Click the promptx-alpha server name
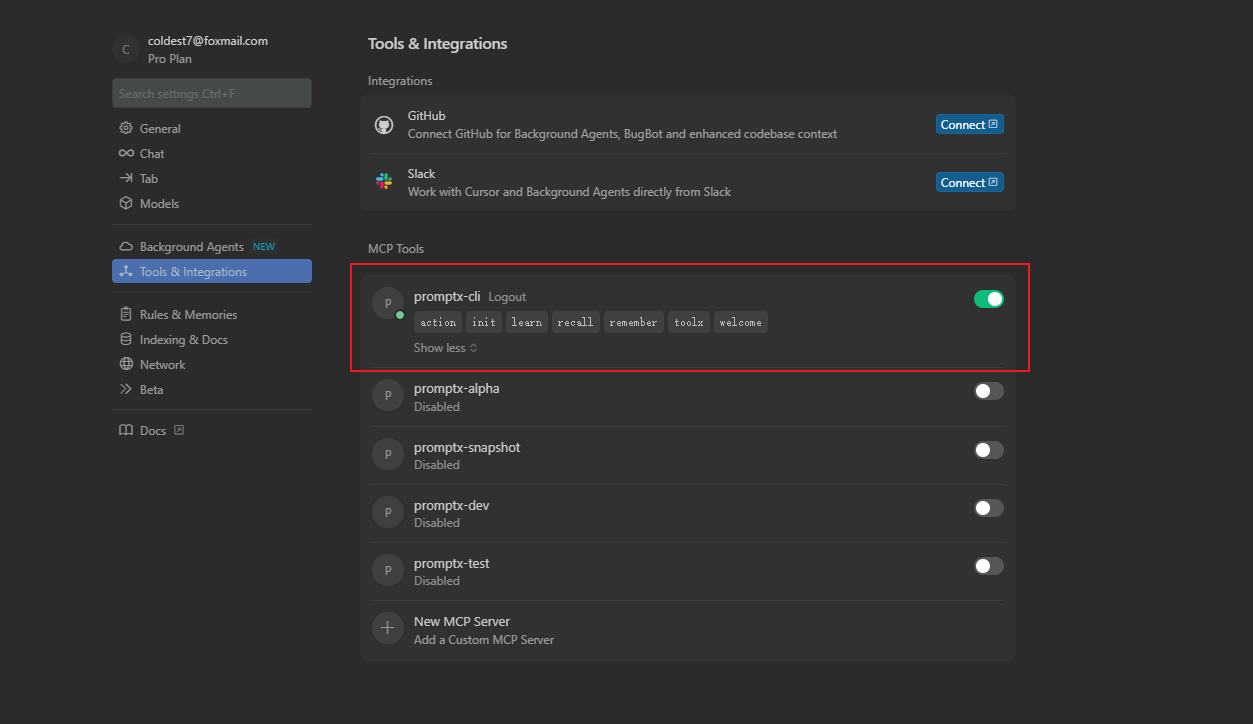Screen dimensions: 1253x724 (x=457, y=388)
